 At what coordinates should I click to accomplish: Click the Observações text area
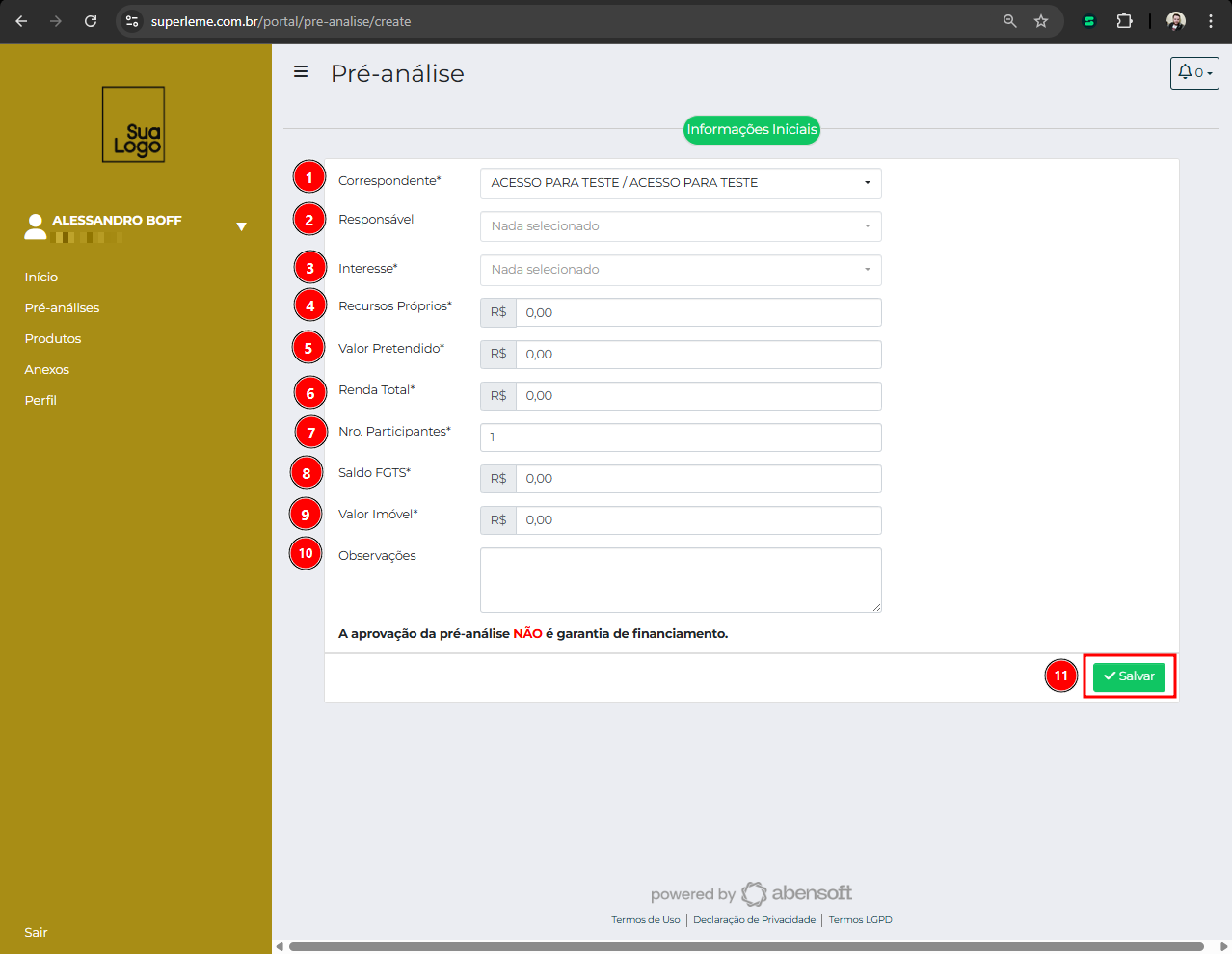tap(681, 580)
